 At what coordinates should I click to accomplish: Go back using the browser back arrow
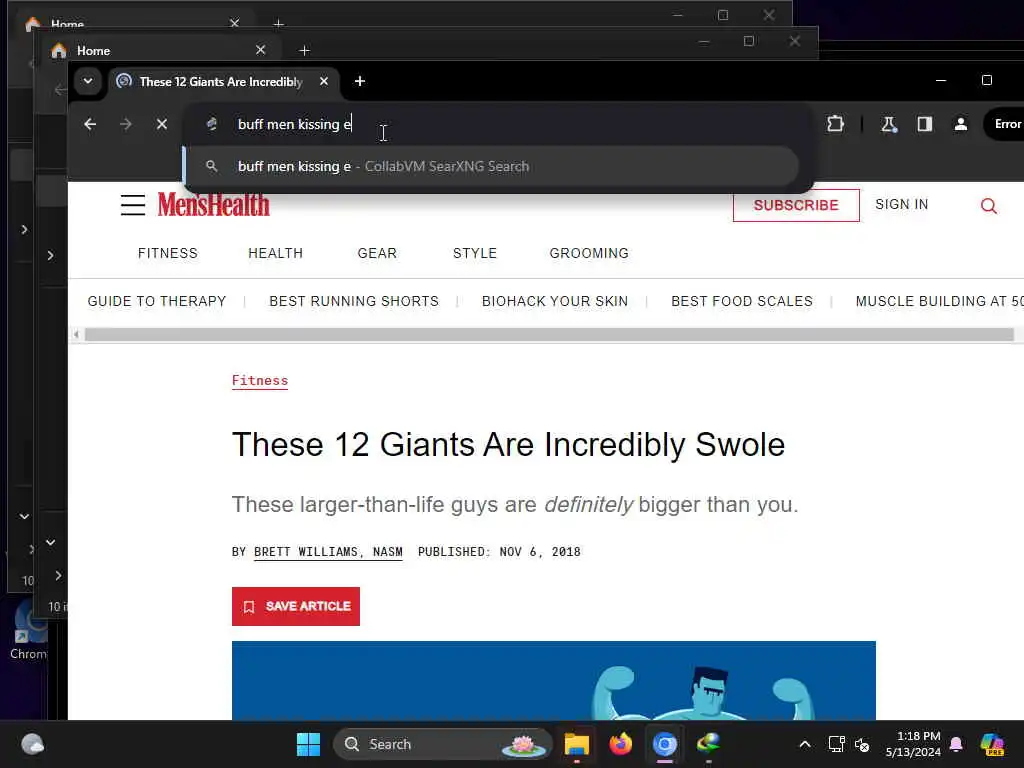(x=90, y=124)
